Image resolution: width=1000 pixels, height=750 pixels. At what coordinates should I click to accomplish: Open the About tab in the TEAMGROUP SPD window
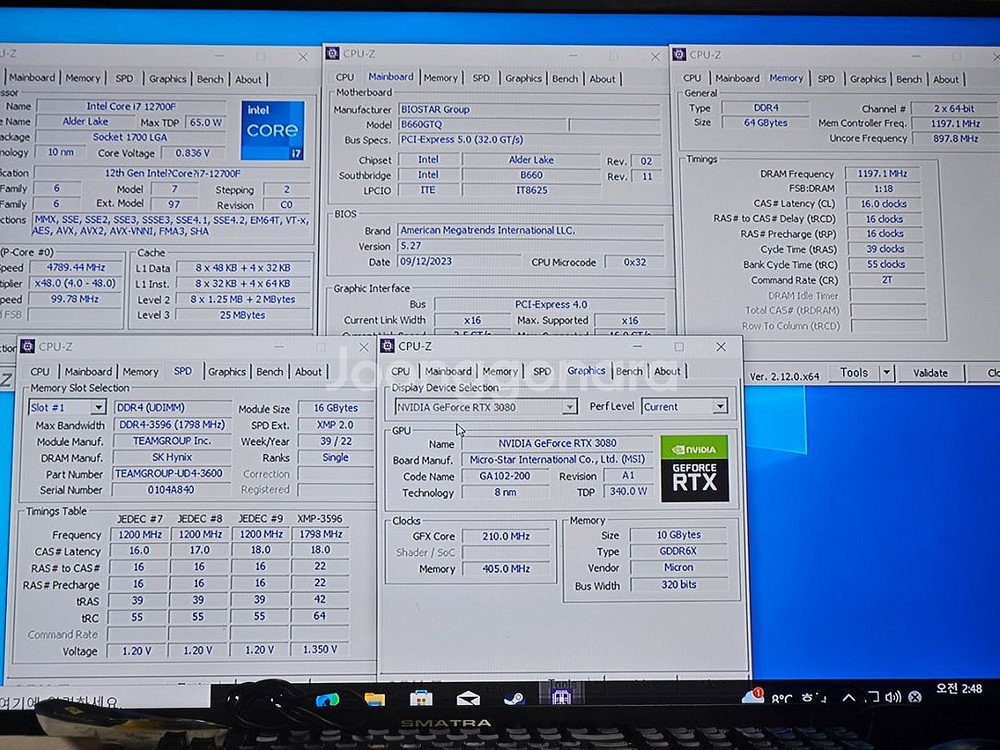point(308,372)
